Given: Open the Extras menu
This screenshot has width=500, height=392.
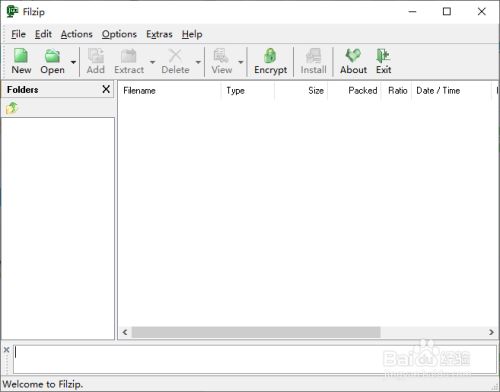Looking at the screenshot, I should tap(159, 34).
